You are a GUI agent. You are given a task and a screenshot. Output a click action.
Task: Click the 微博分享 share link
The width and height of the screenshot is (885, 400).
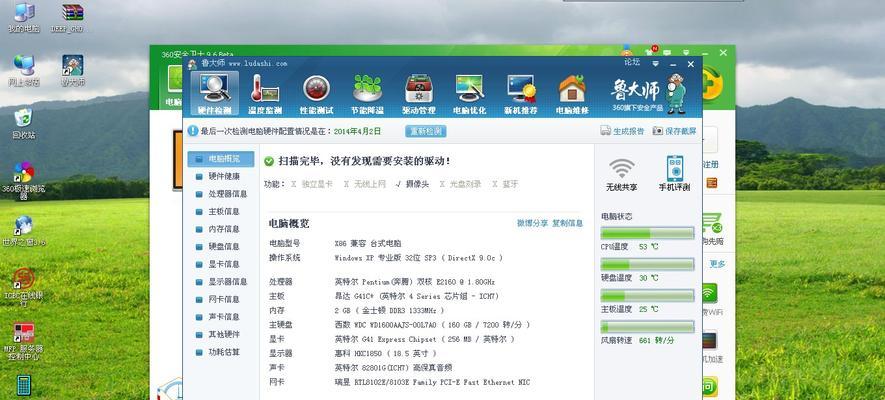click(532, 223)
